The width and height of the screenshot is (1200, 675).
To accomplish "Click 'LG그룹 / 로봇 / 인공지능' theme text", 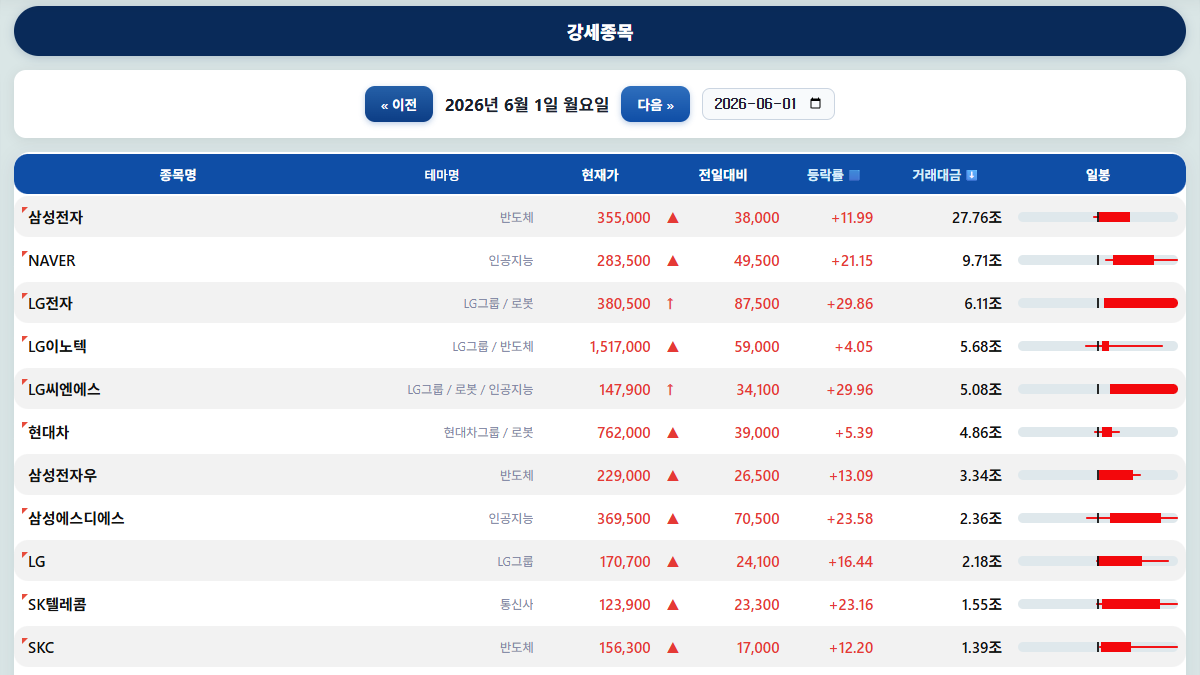I will coord(470,389).
